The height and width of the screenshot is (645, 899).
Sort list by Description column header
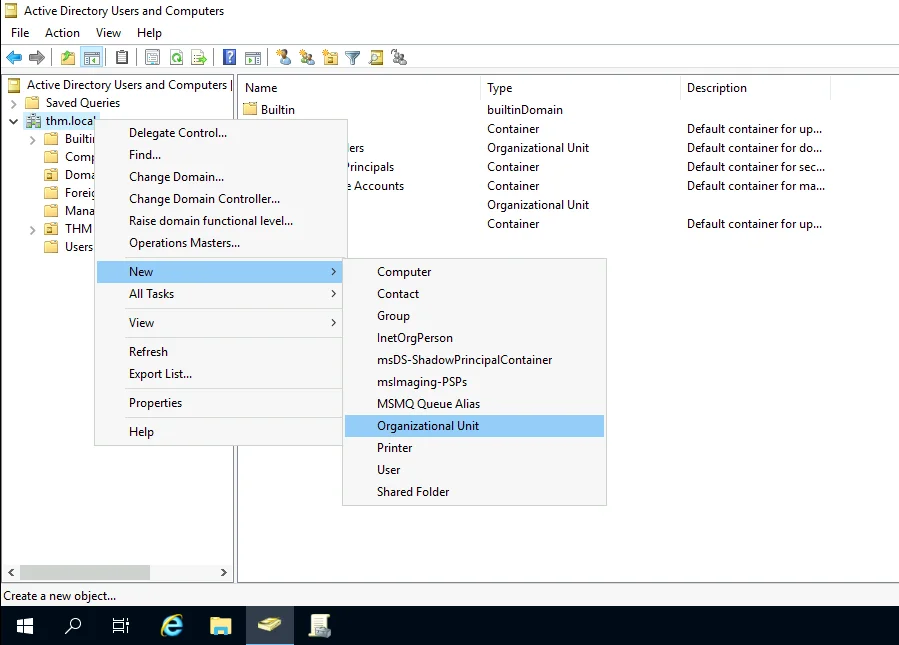[x=755, y=88]
